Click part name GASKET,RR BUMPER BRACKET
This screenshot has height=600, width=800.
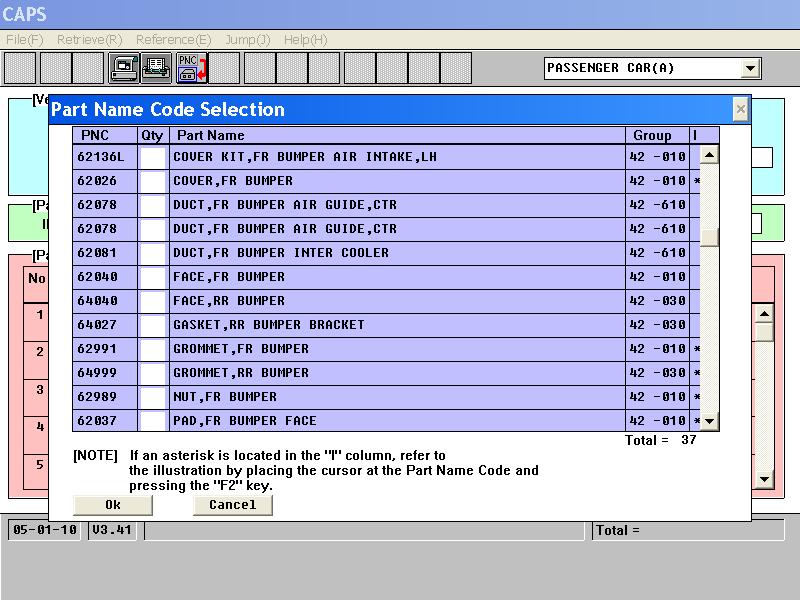[269, 325]
